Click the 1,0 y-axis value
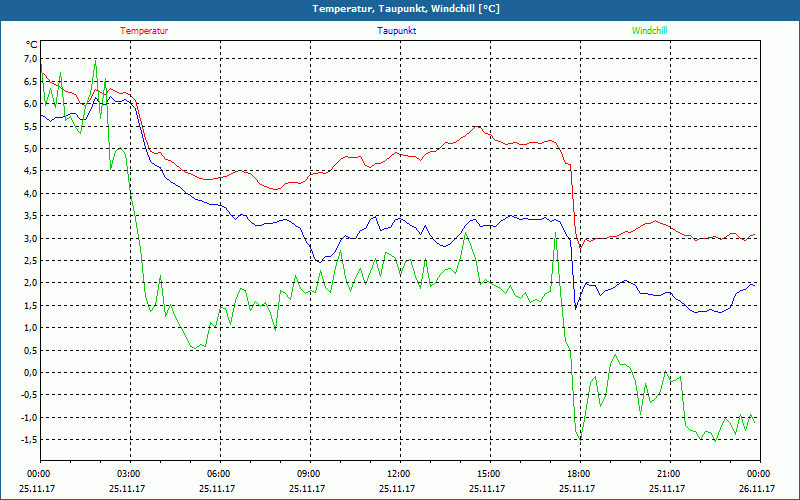 pos(31,328)
